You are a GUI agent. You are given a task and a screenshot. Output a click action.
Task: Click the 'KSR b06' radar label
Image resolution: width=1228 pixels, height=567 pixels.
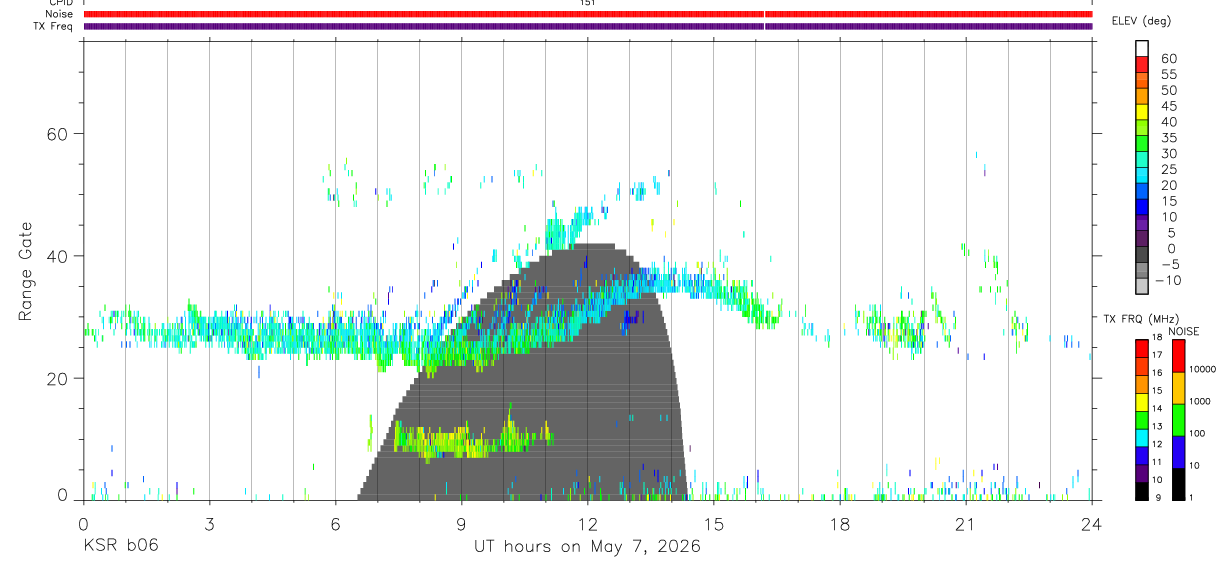pos(120,546)
